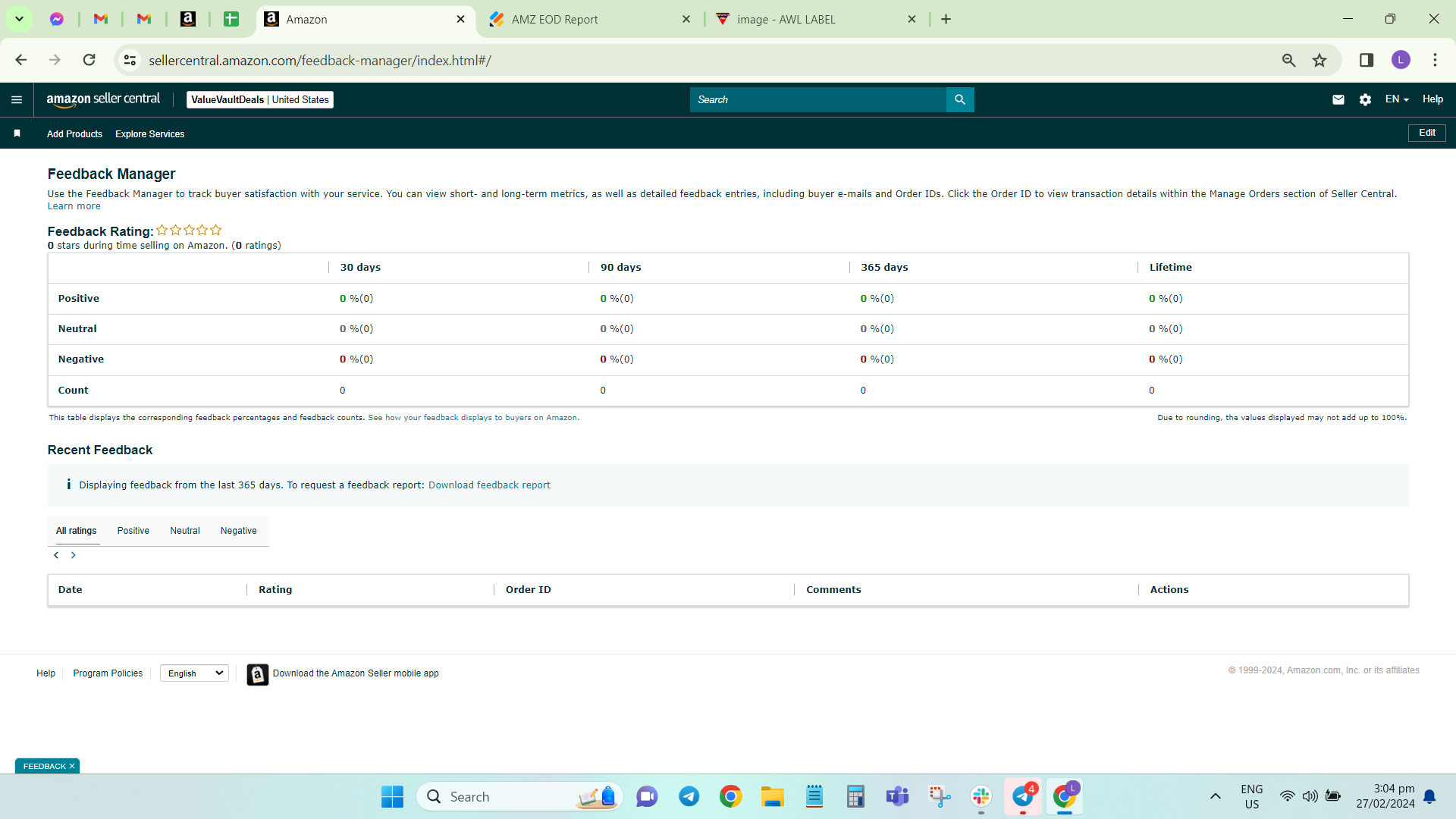Screen dimensions: 1456x819
Task: Click the Amazon Seller mobile app icon
Action: coord(258,674)
